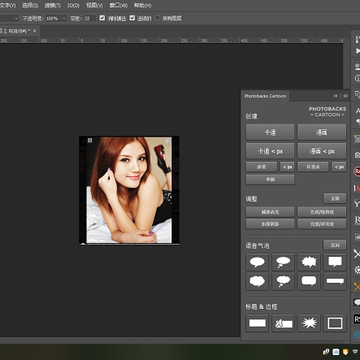Click the 反向 button beside 语音气泡
This screenshot has width=360, height=360.
click(335, 245)
